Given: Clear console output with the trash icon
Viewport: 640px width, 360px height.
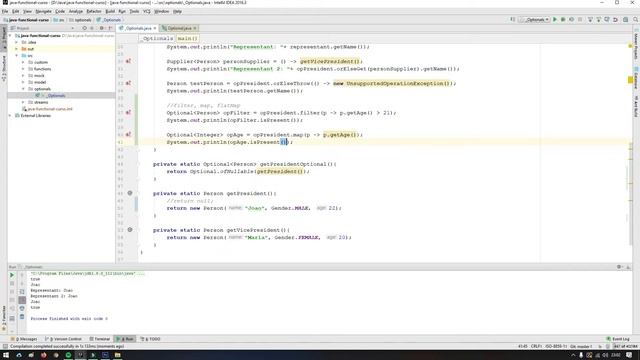Looking at the screenshot, I should (x=22, y=317).
